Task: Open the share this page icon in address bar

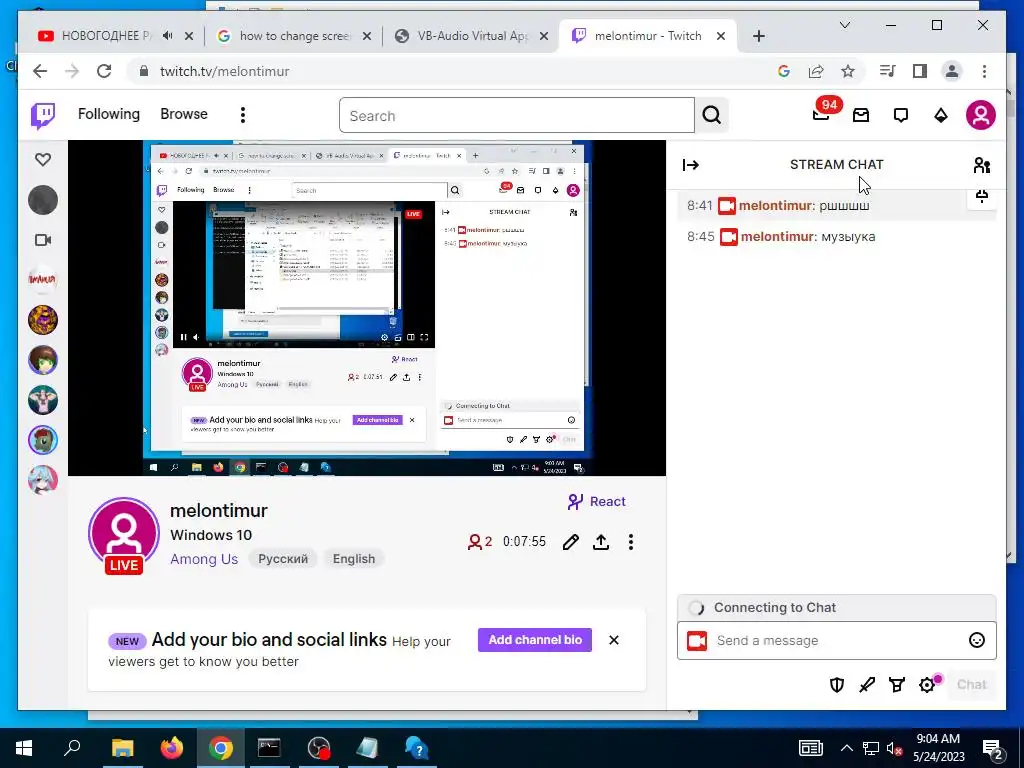Action: 816,71
